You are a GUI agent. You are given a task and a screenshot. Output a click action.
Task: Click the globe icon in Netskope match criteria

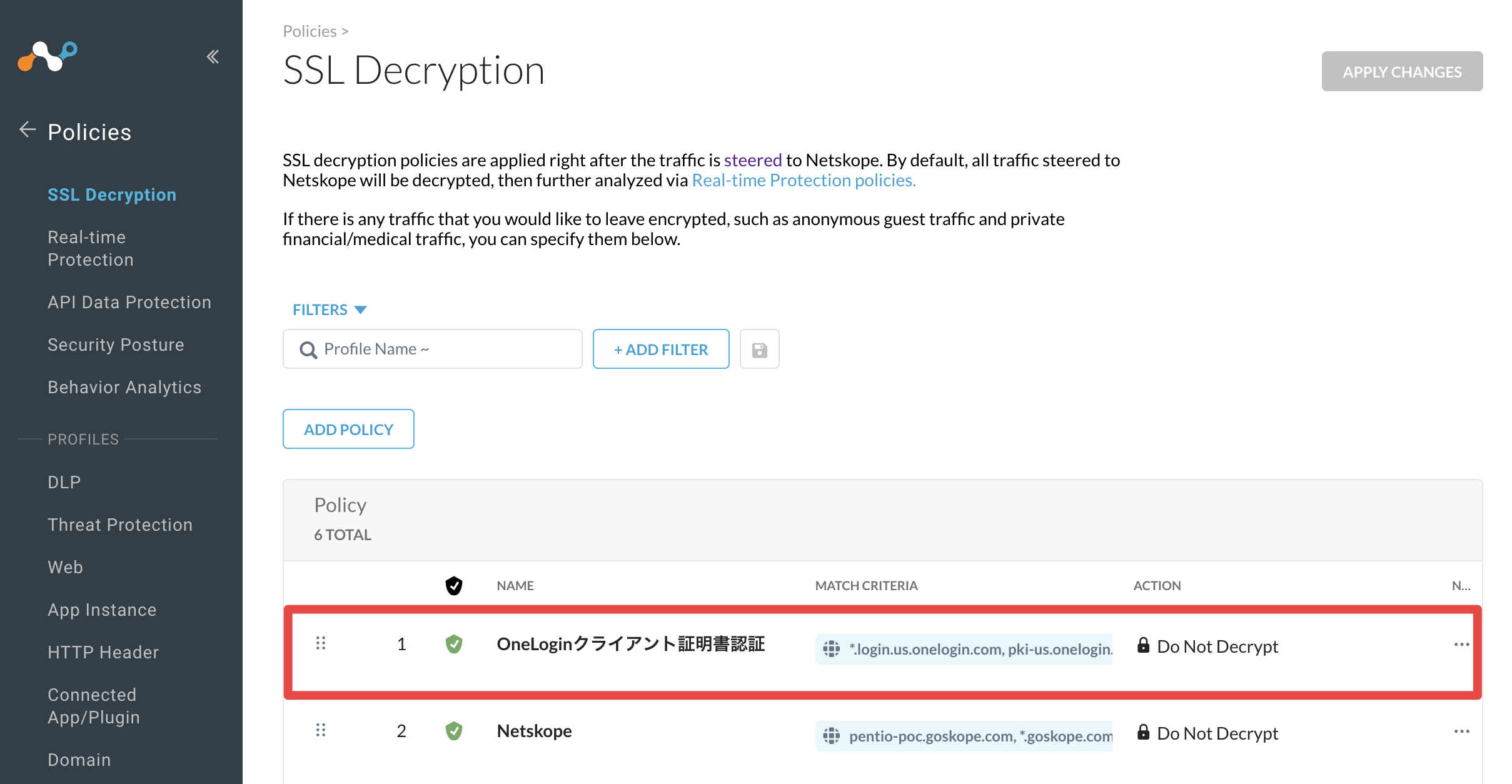pos(831,736)
